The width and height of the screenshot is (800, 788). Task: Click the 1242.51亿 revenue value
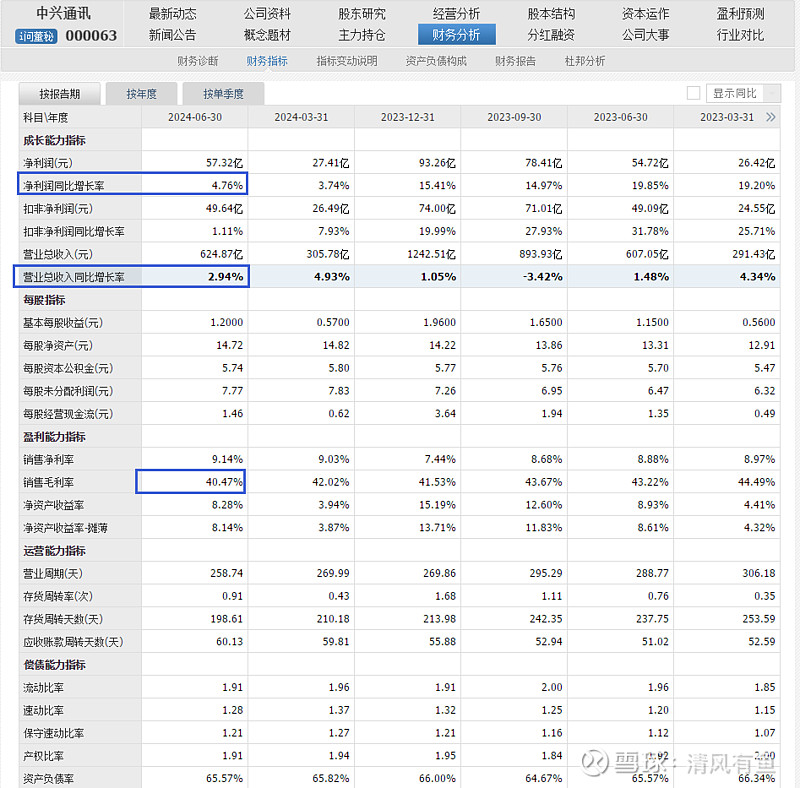431,254
